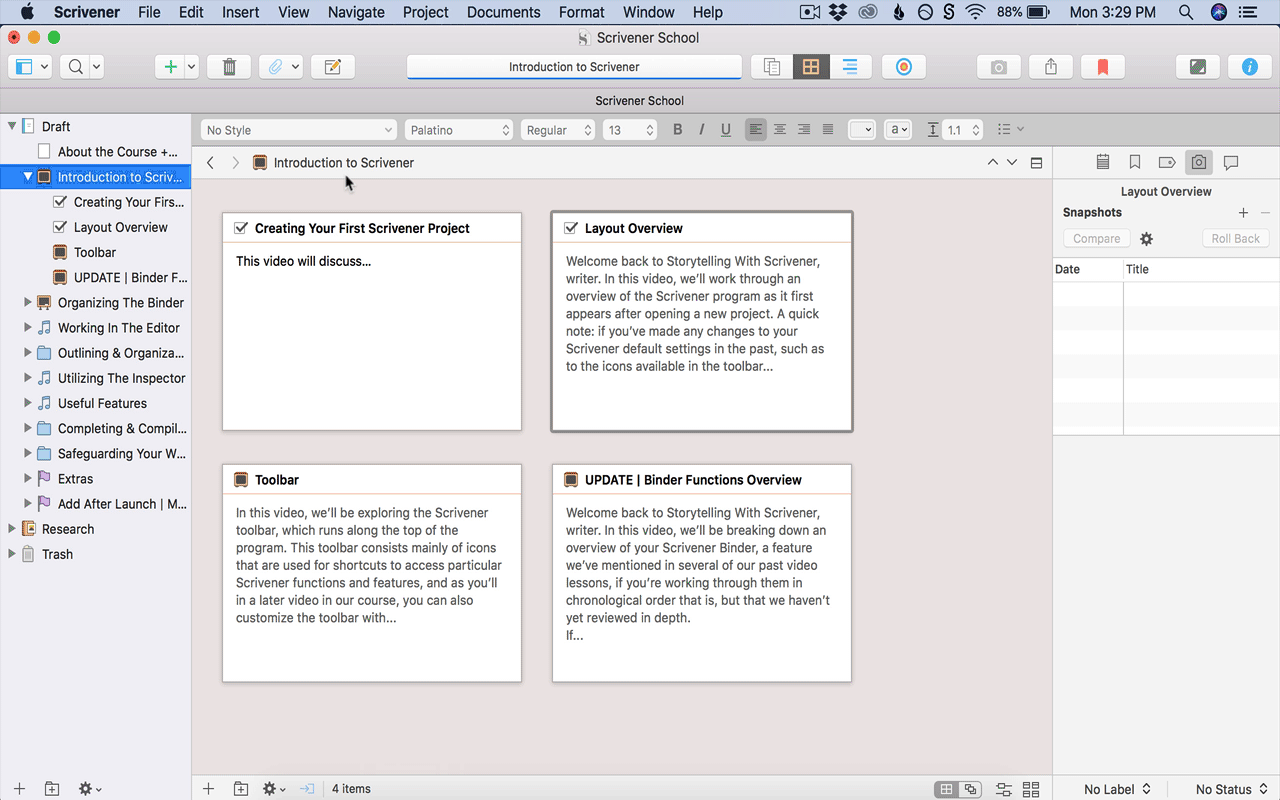The width and height of the screenshot is (1280, 800).
Task: Click the Roll Back button
Action: (x=1236, y=239)
